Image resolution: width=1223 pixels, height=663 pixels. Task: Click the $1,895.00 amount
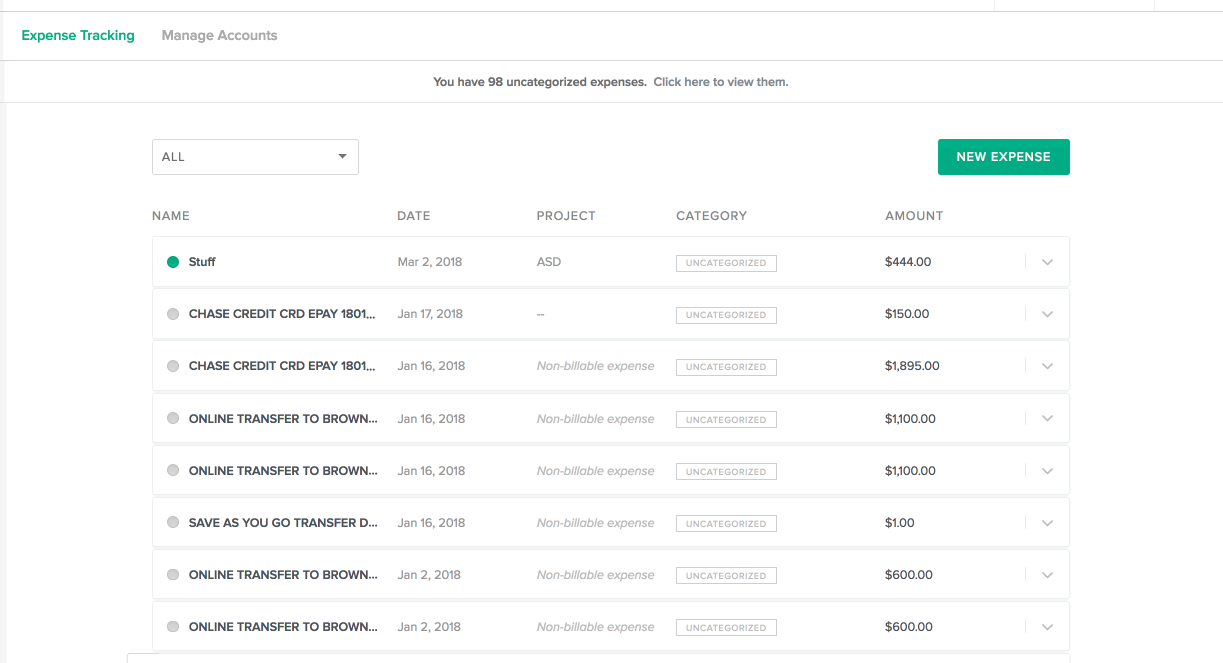point(912,366)
